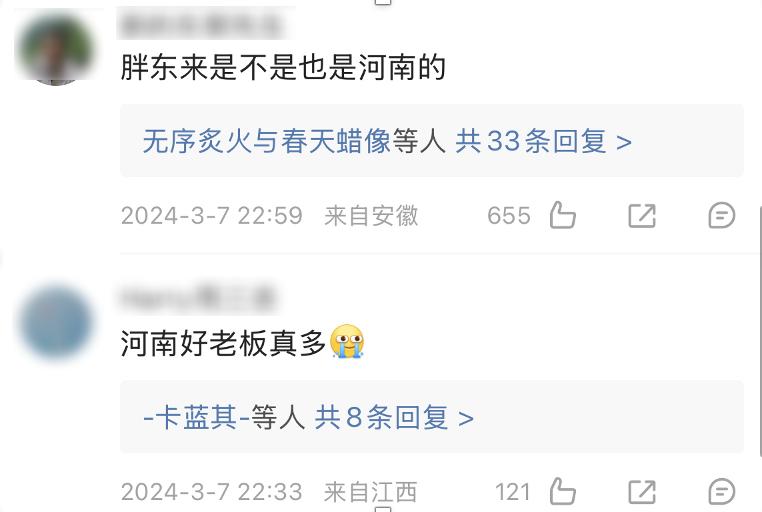Like the 河南好老板真多 comment
This screenshot has height=512, width=762.
(563, 491)
